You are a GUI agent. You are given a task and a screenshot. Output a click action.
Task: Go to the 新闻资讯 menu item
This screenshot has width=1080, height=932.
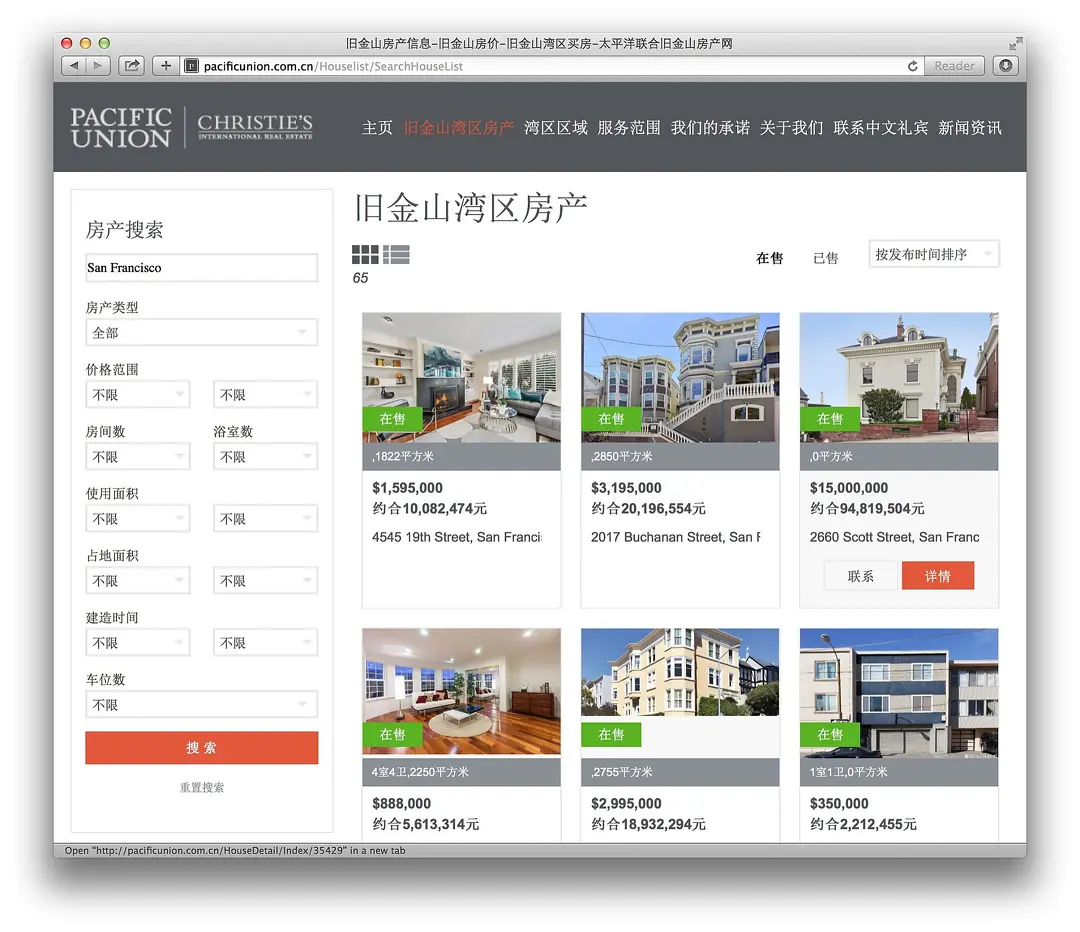click(969, 128)
